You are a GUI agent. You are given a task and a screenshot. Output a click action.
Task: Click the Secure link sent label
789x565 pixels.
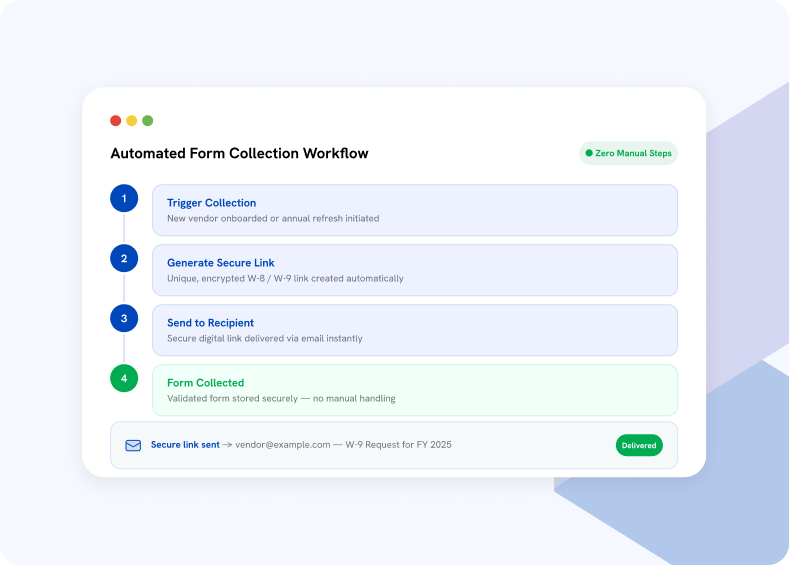tap(185, 445)
